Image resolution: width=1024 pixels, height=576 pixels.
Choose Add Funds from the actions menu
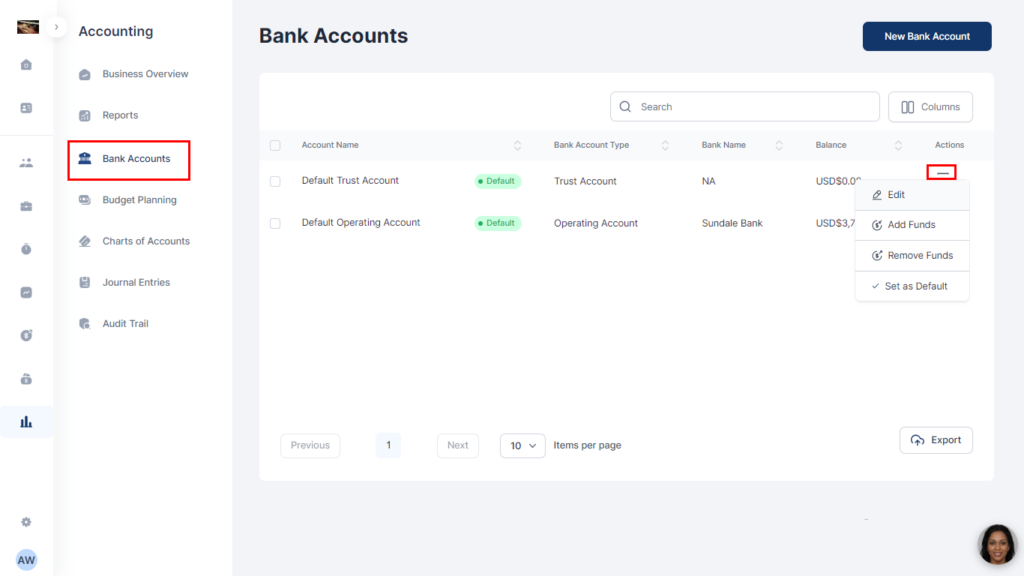pyautogui.click(x=911, y=225)
